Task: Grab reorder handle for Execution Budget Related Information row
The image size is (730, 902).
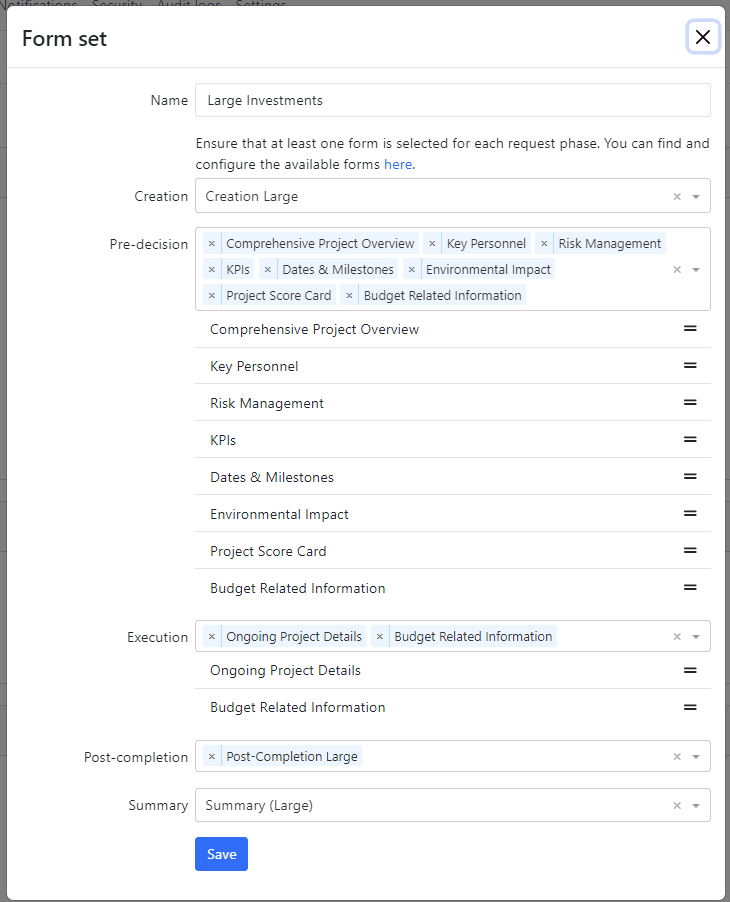Action: 690,708
